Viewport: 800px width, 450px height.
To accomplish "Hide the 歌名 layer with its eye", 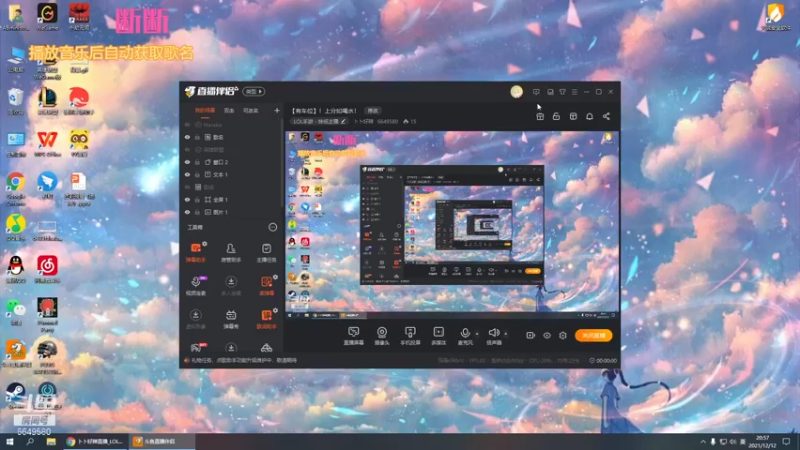I will pos(187,137).
